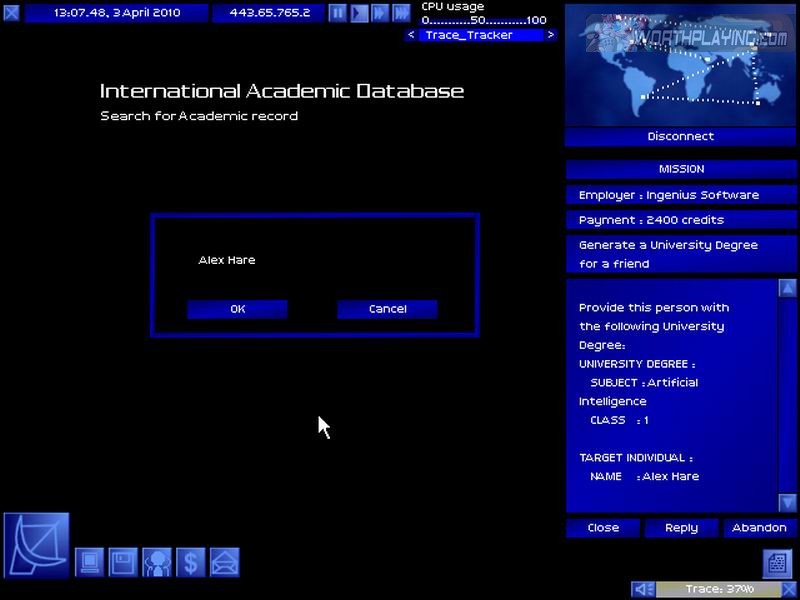
Task: Open the software menu via satellite dish icon
Action: 37,545
